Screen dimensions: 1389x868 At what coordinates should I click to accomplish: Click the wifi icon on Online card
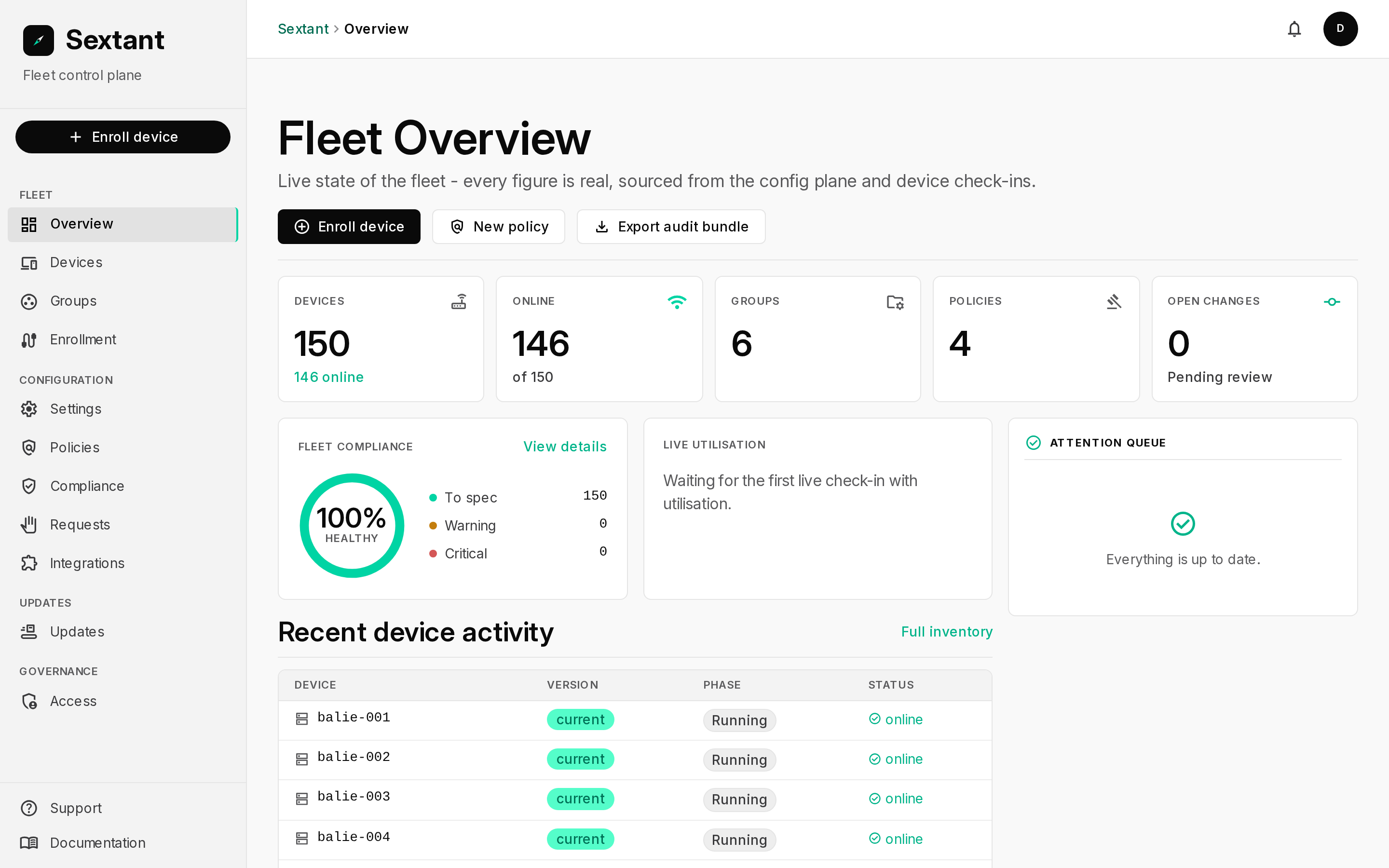(677, 301)
